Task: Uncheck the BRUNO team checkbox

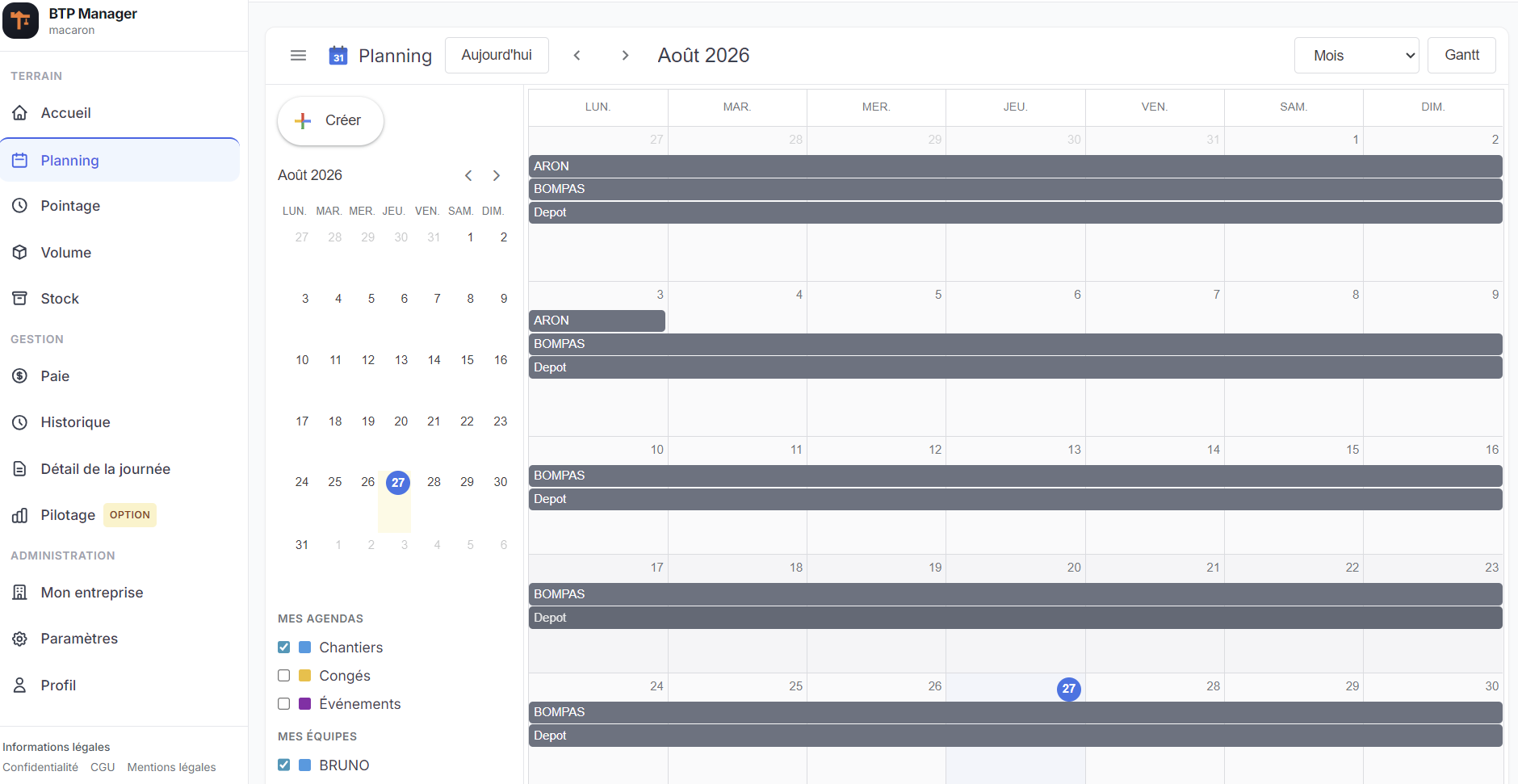Action: (x=284, y=765)
